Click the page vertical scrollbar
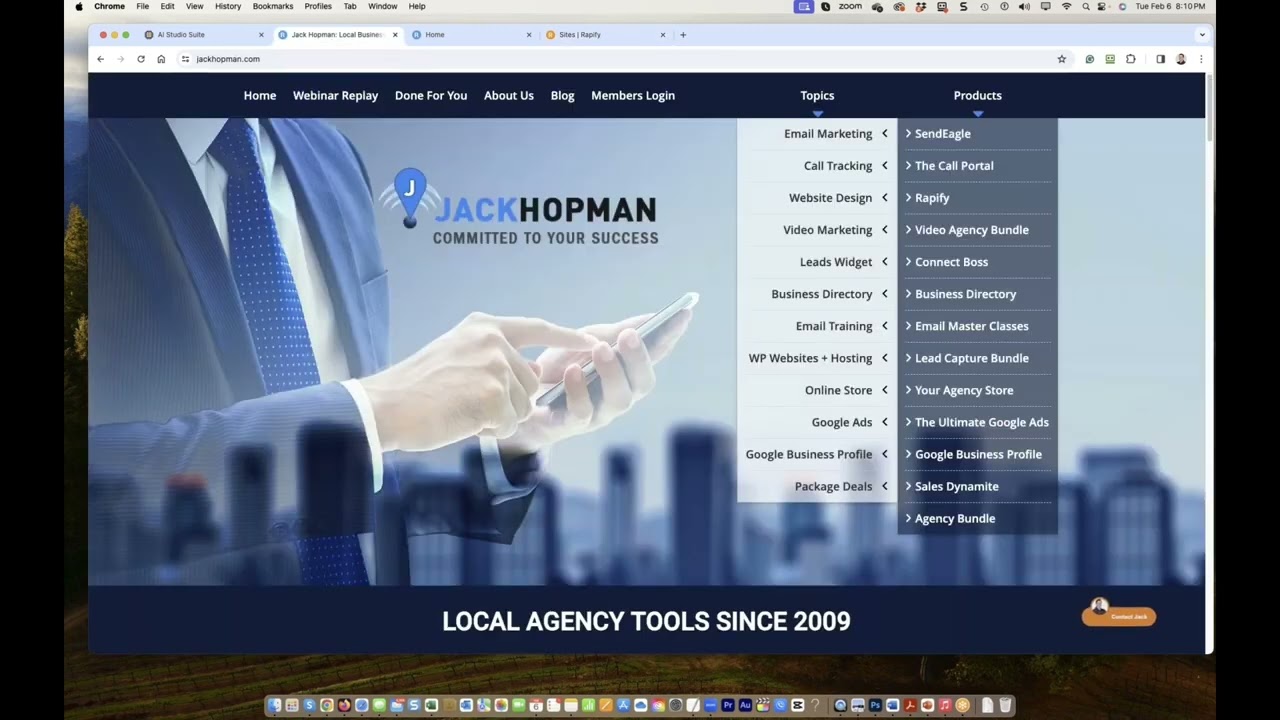Screen dimensions: 1280x720 coord(1209,110)
